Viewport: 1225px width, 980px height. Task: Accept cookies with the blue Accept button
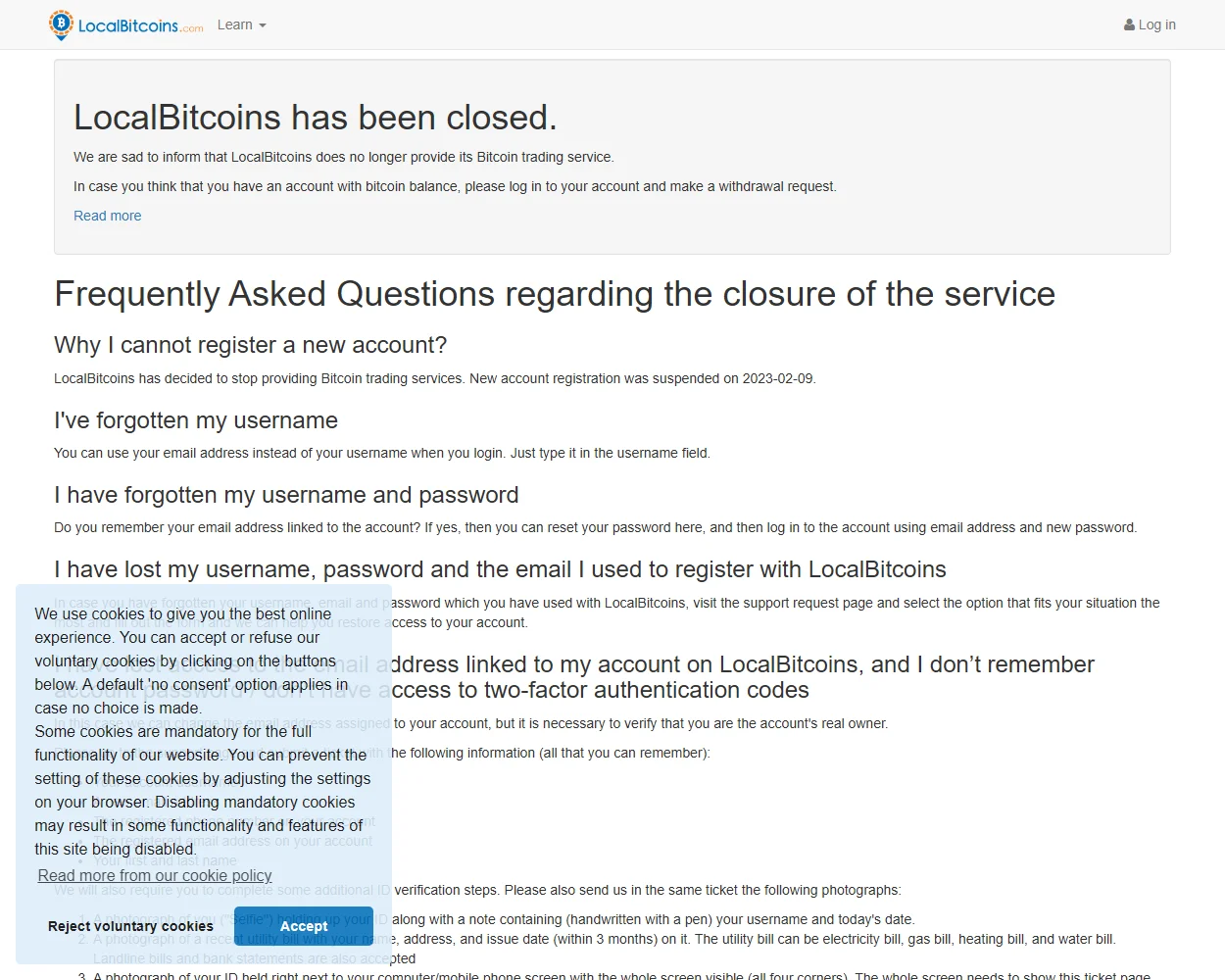304,926
